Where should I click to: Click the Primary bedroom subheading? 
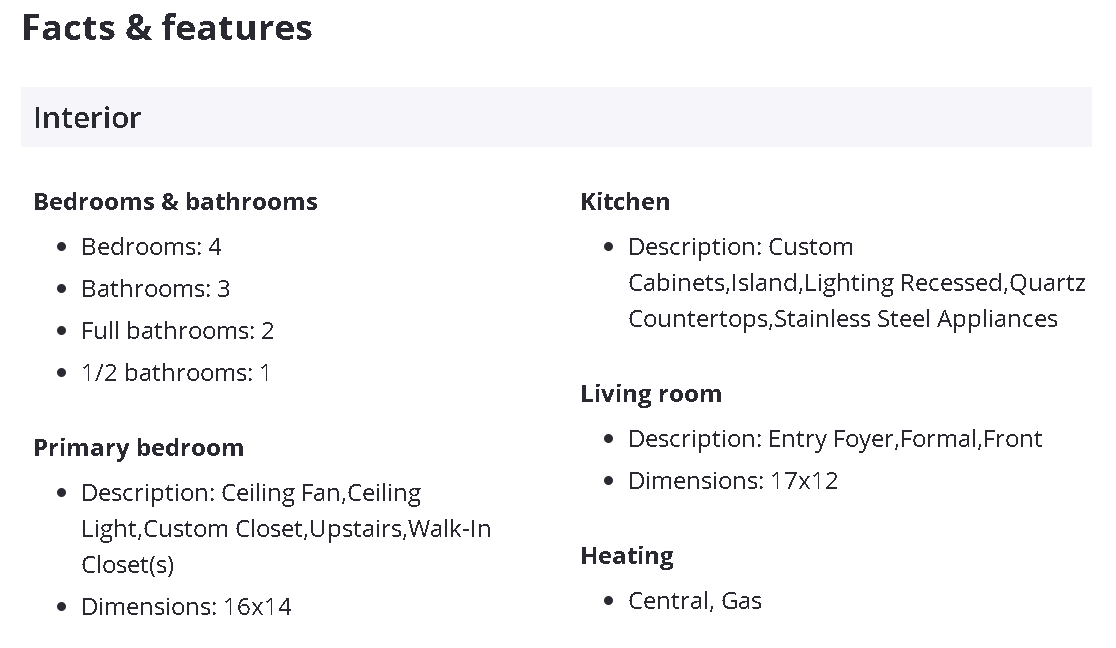pos(138,448)
